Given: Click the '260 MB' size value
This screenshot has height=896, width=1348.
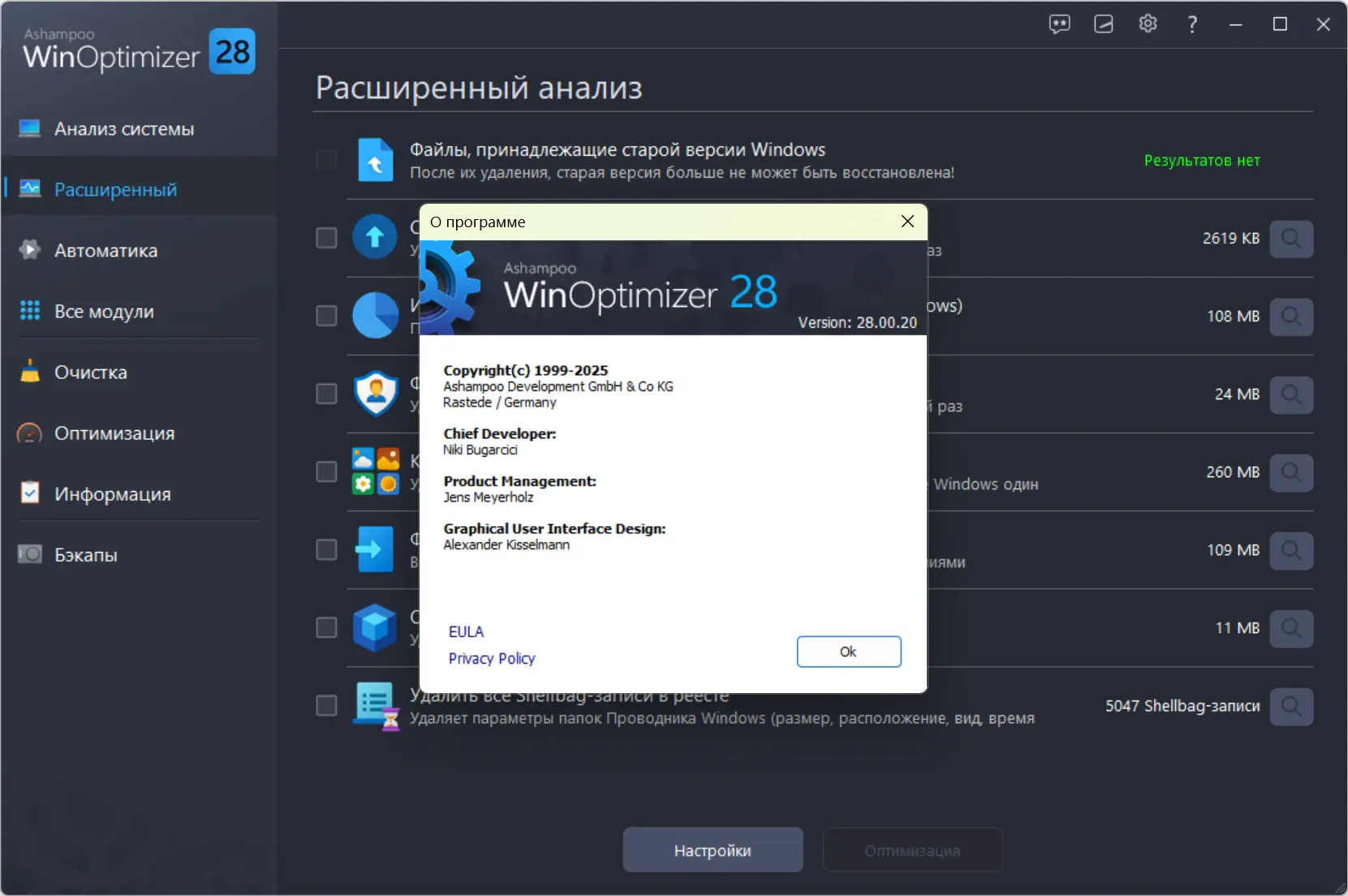Looking at the screenshot, I should pyautogui.click(x=1233, y=472).
